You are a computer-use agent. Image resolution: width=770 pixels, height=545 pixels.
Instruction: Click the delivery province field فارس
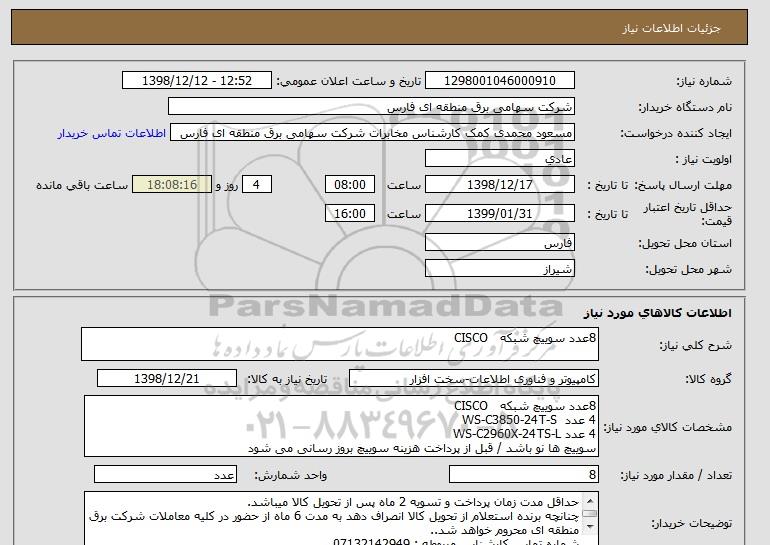499,243
